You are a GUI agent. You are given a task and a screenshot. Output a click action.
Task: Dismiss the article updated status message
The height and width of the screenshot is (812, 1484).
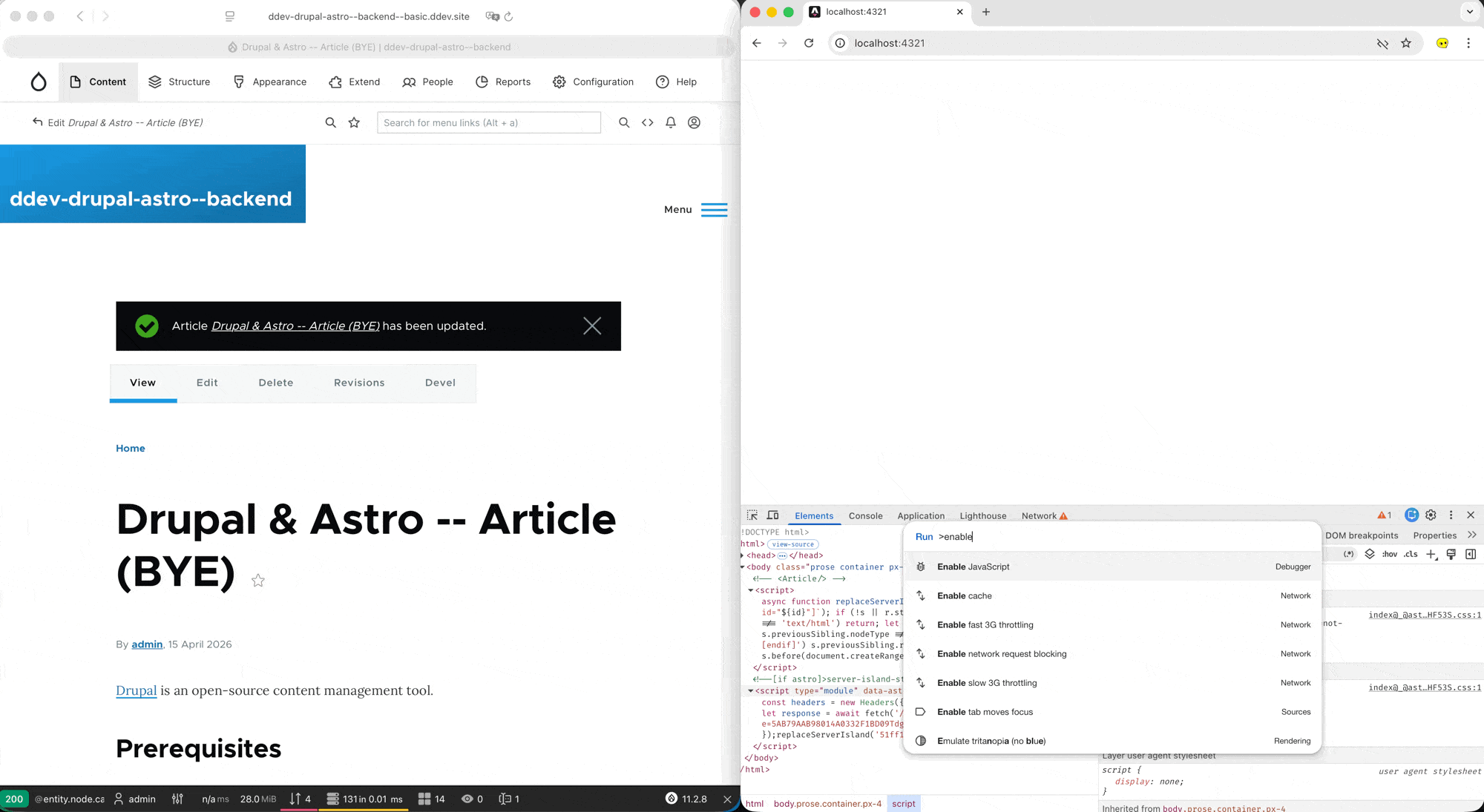592,326
